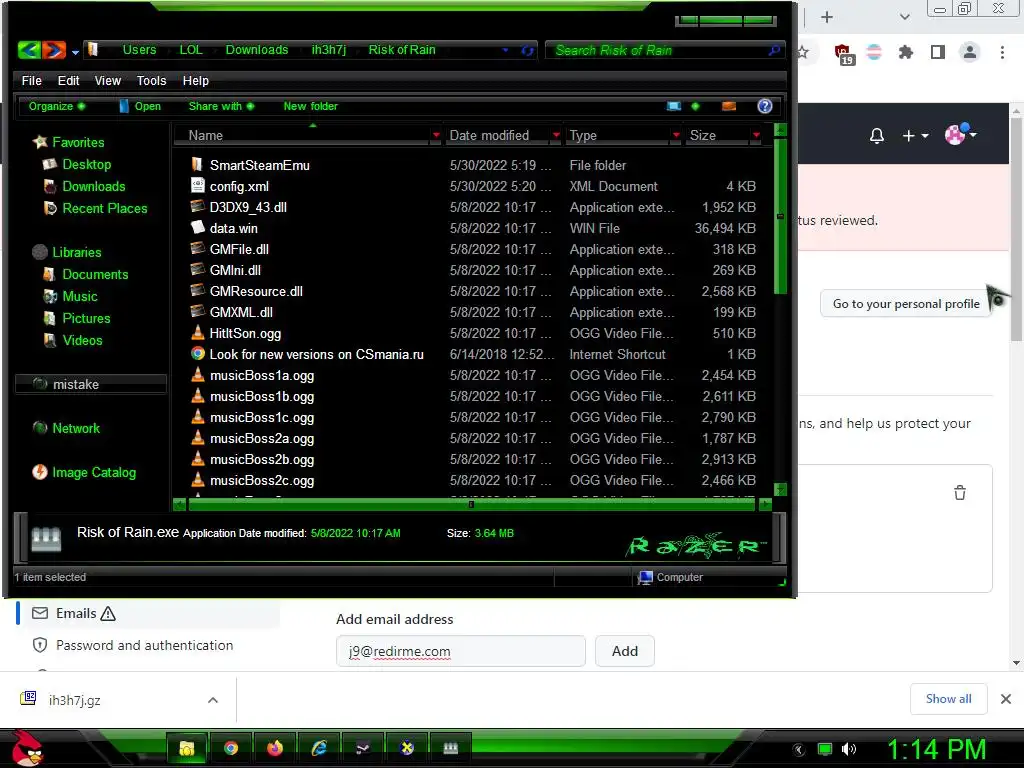1024x768 pixels.
Task: Expand the Organize dropdown
Action: [x=56, y=106]
